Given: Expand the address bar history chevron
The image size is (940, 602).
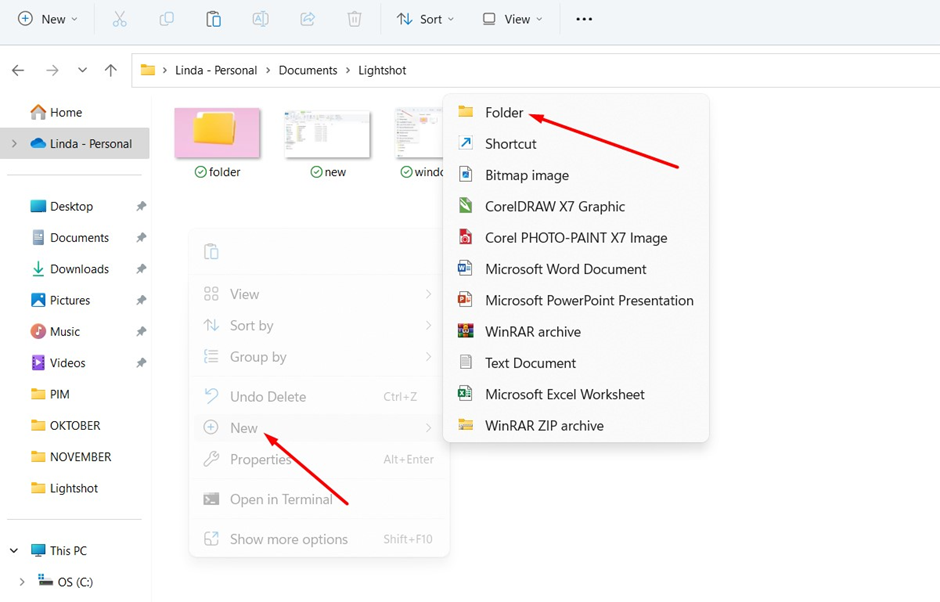Looking at the screenshot, I should tap(82, 70).
